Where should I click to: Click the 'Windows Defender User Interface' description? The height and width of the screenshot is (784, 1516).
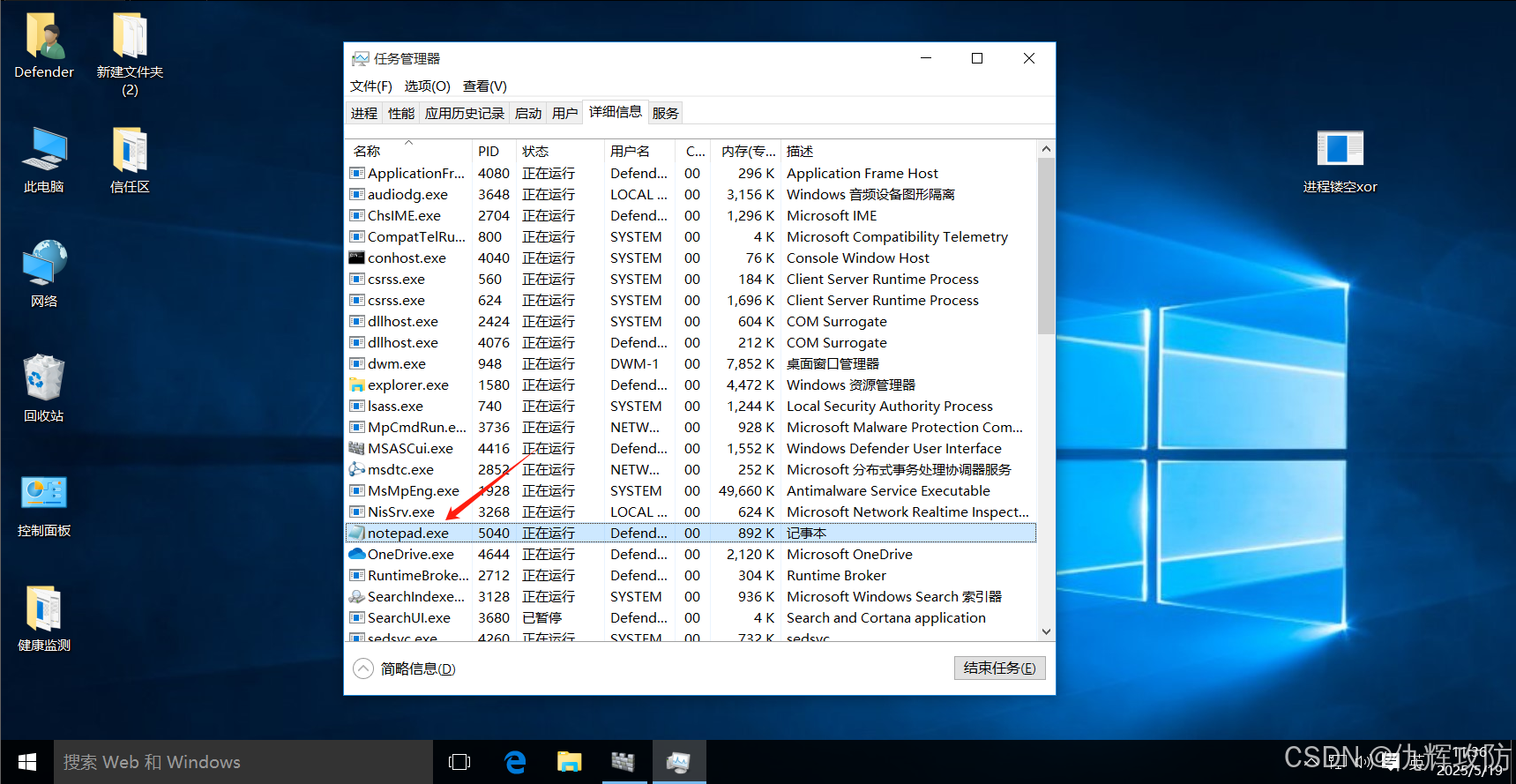(x=893, y=448)
